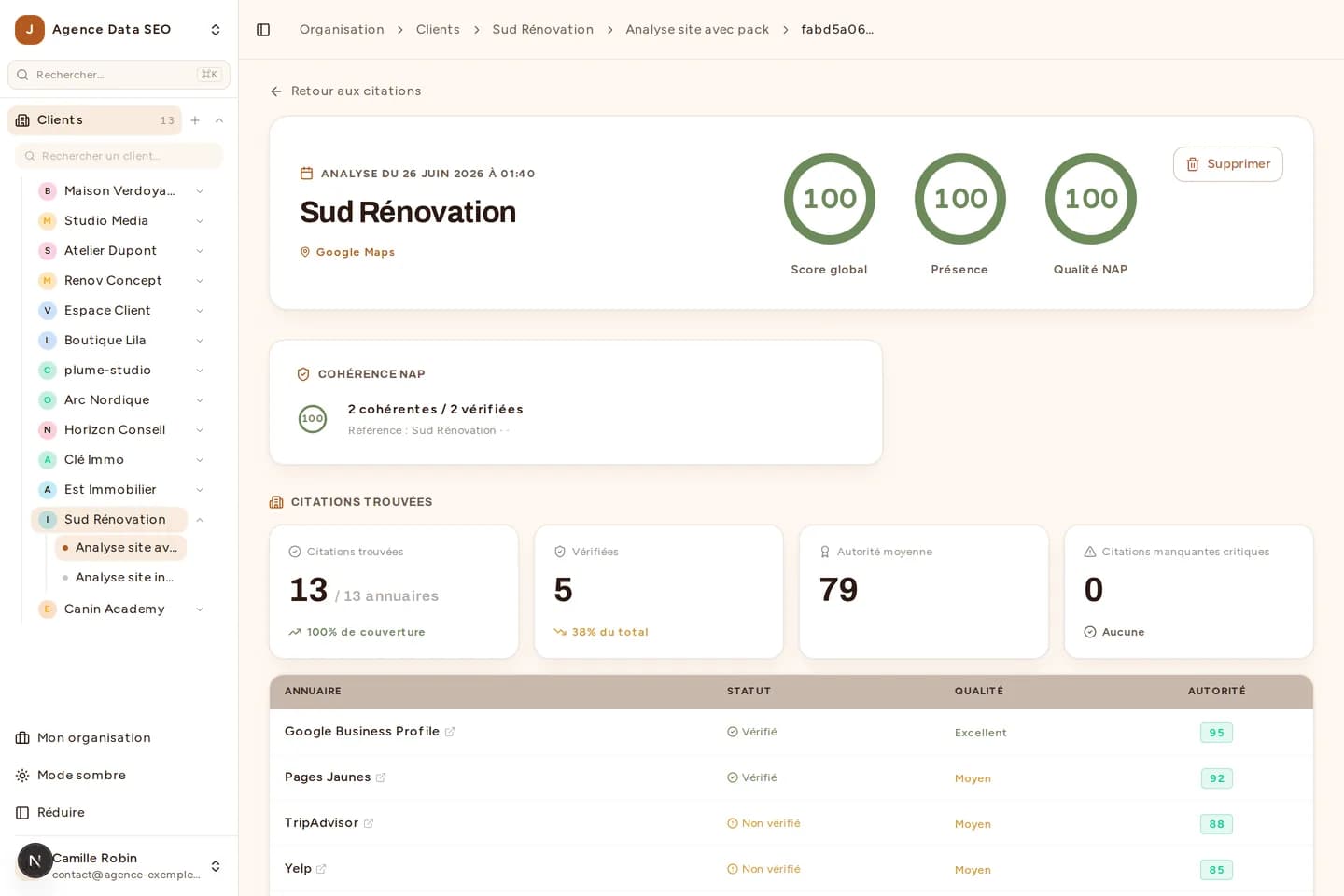Click the Vérifiées card check icon
1344x896 pixels.
(560, 552)
